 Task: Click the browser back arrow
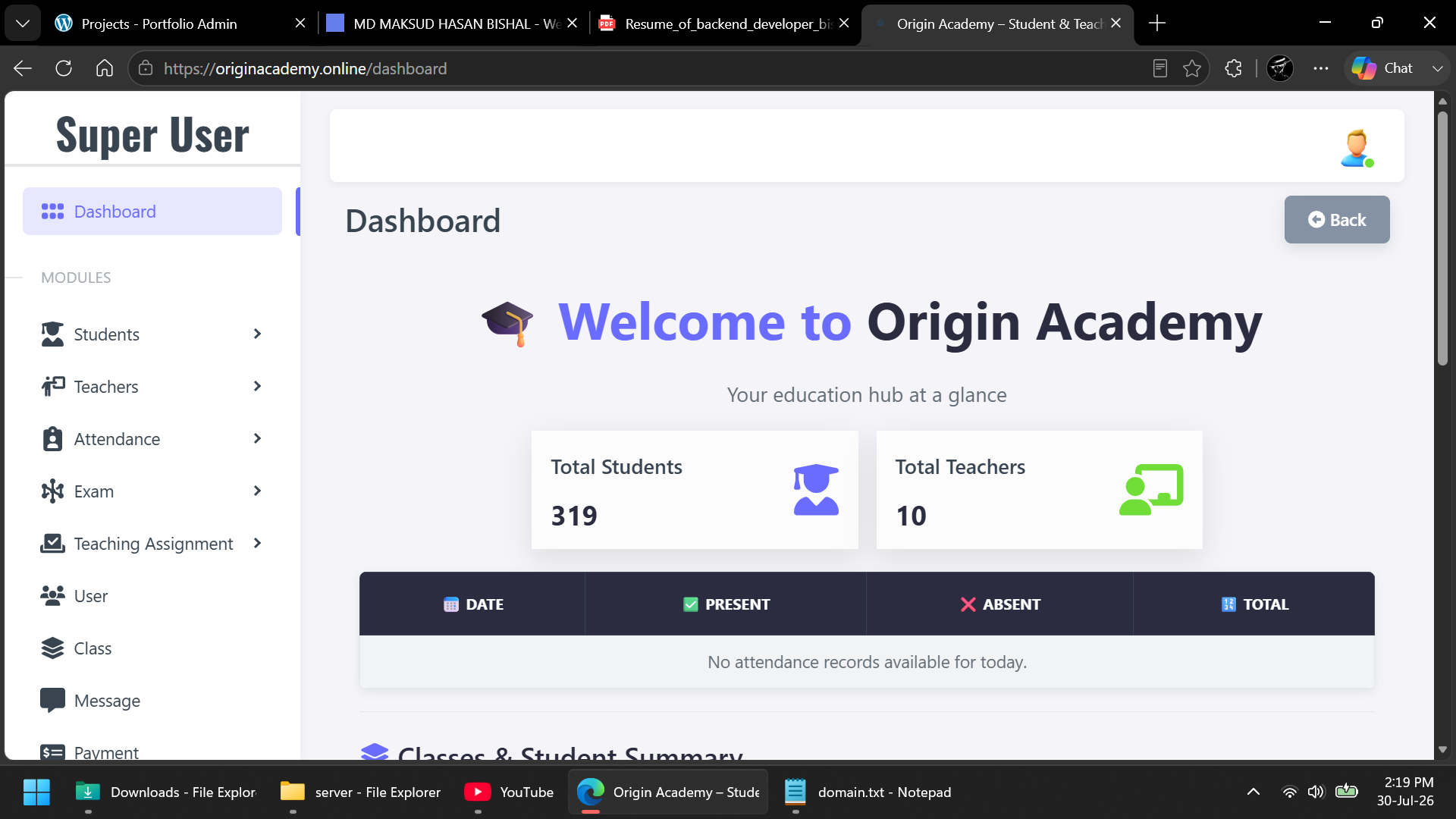pos(23,68)
